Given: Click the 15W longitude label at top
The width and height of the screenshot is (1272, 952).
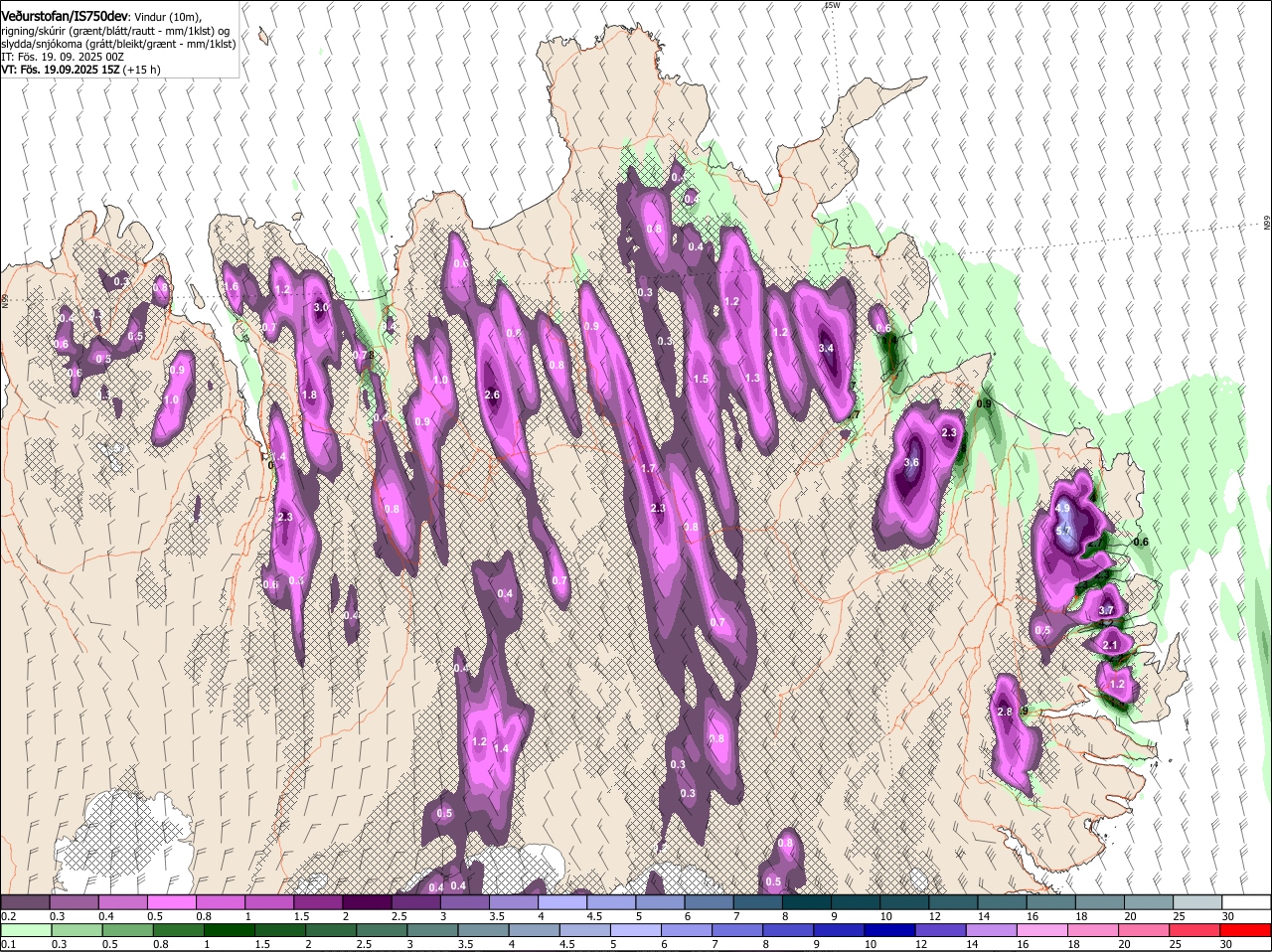Looking at the screenshot, I should click(832, 5).
